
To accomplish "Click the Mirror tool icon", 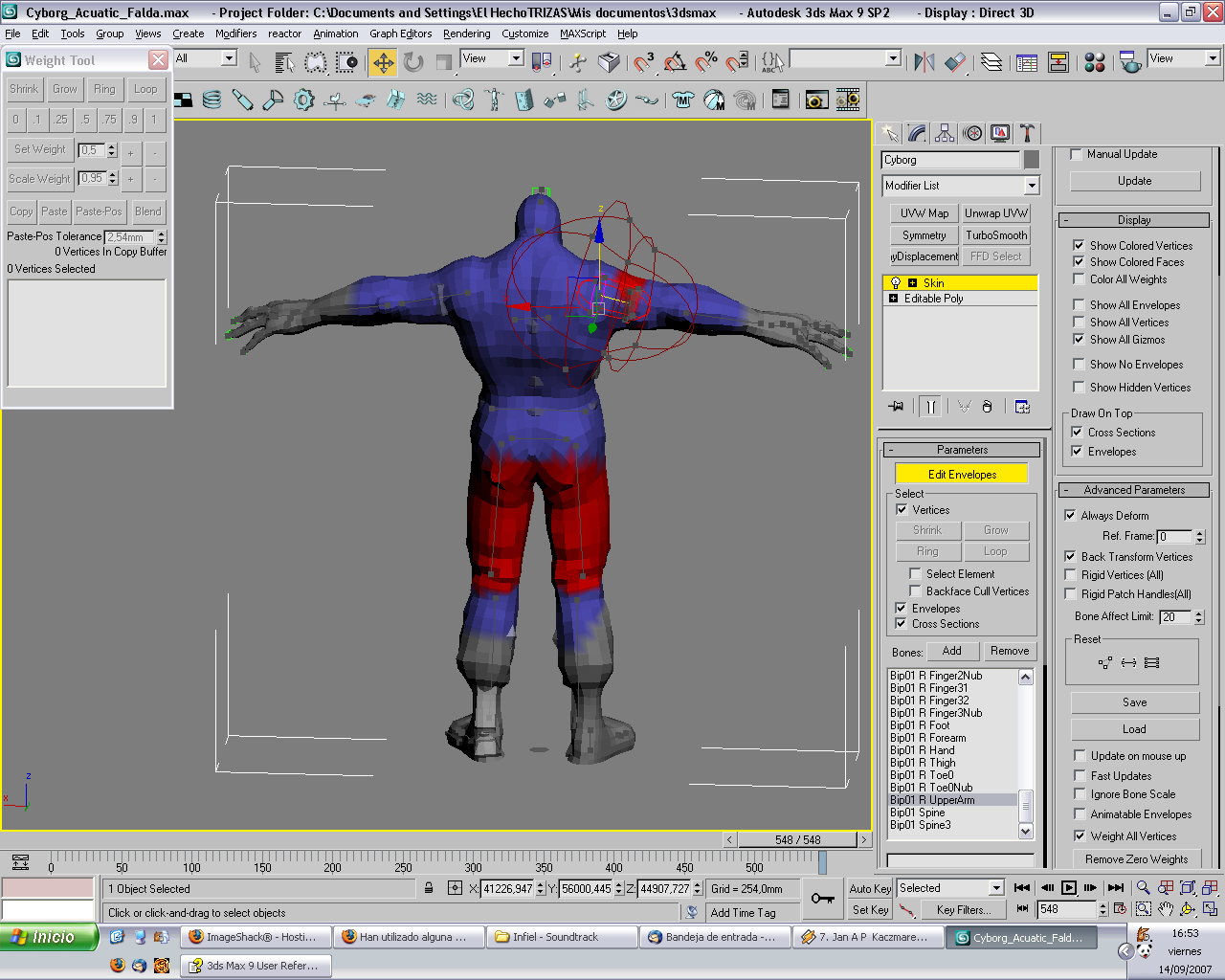I will (x=924, y=63).
